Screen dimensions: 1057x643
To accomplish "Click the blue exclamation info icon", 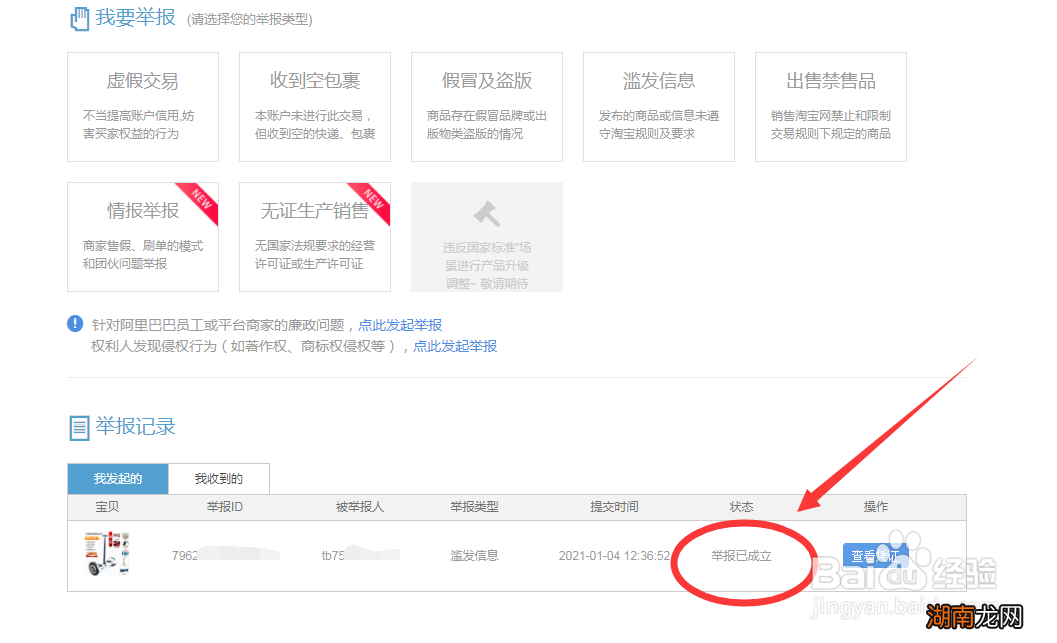I will click(75, 324).
